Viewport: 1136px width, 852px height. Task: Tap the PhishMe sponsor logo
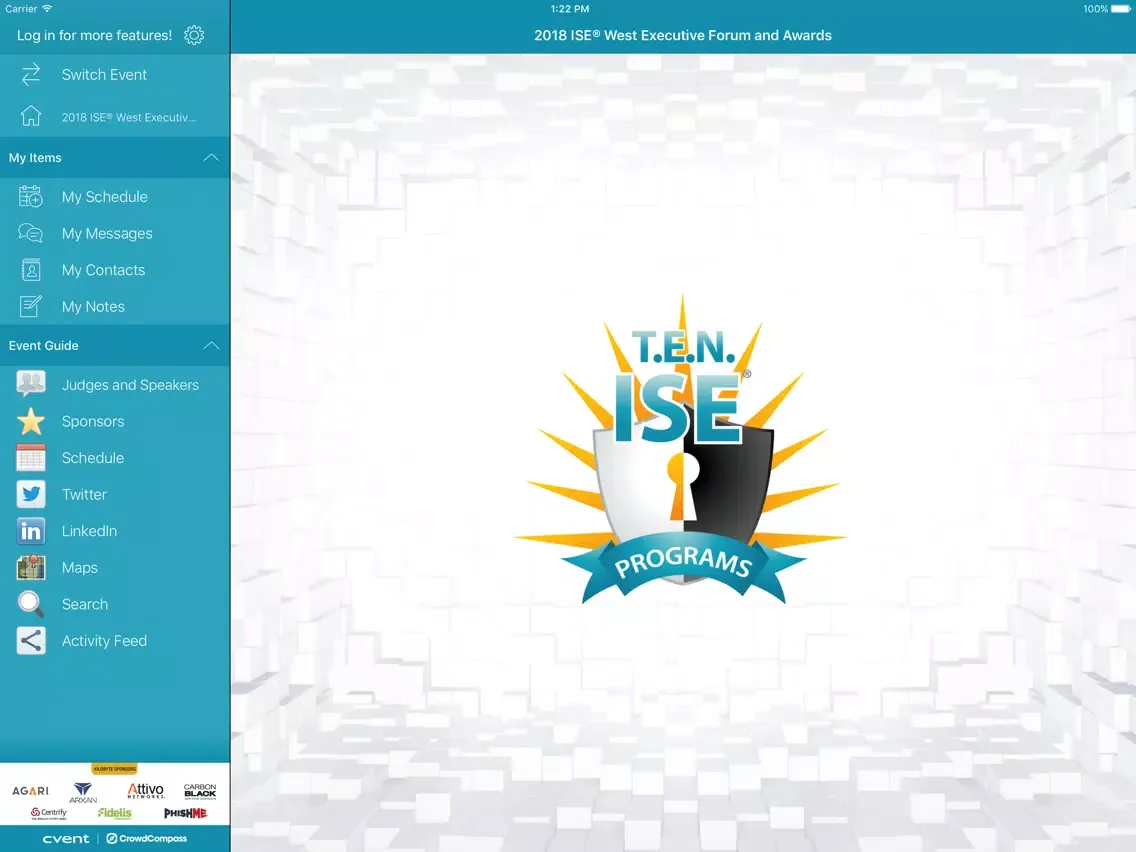point(185,813)
